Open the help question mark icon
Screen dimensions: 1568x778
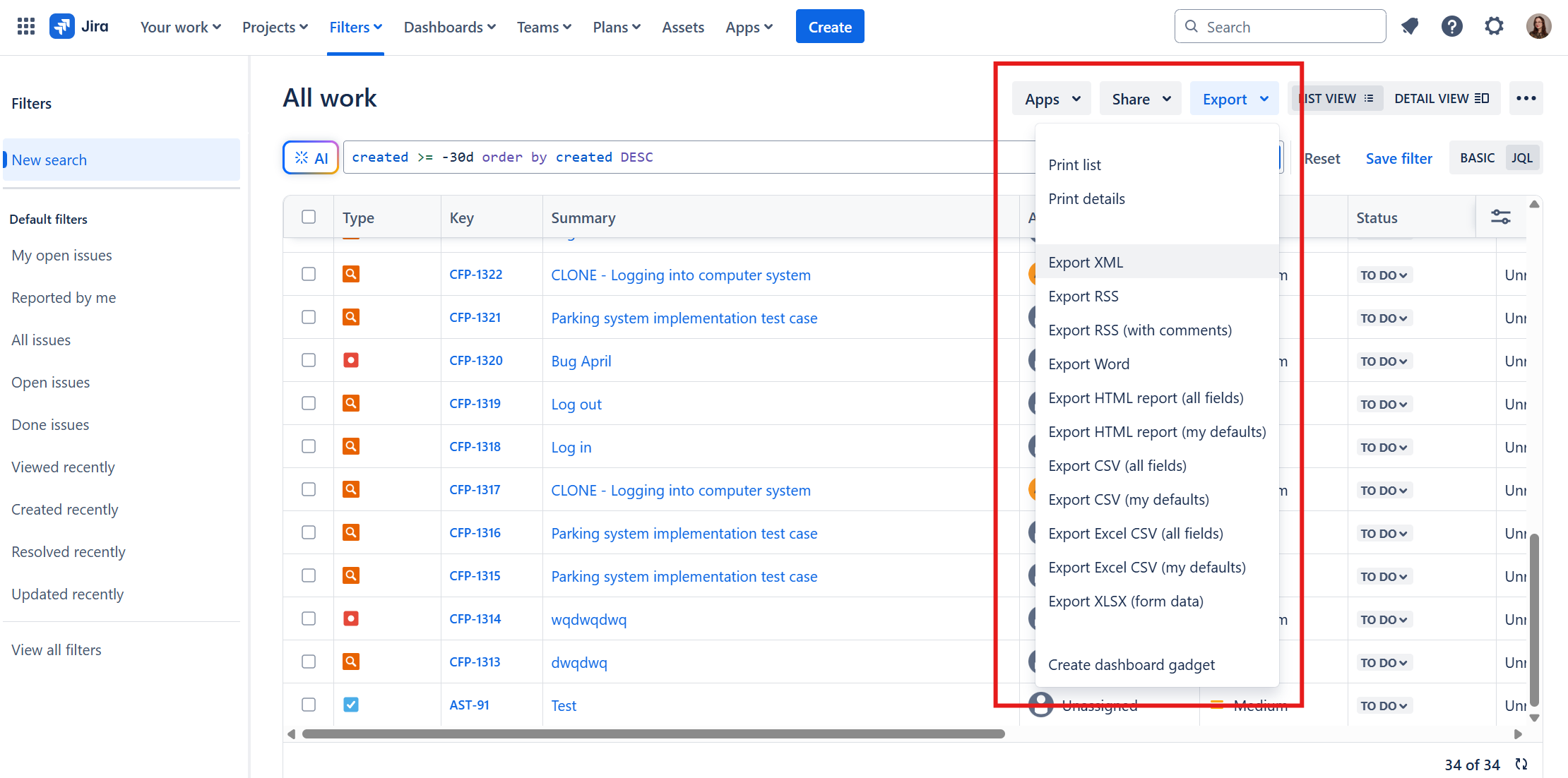click(1451, 27)
